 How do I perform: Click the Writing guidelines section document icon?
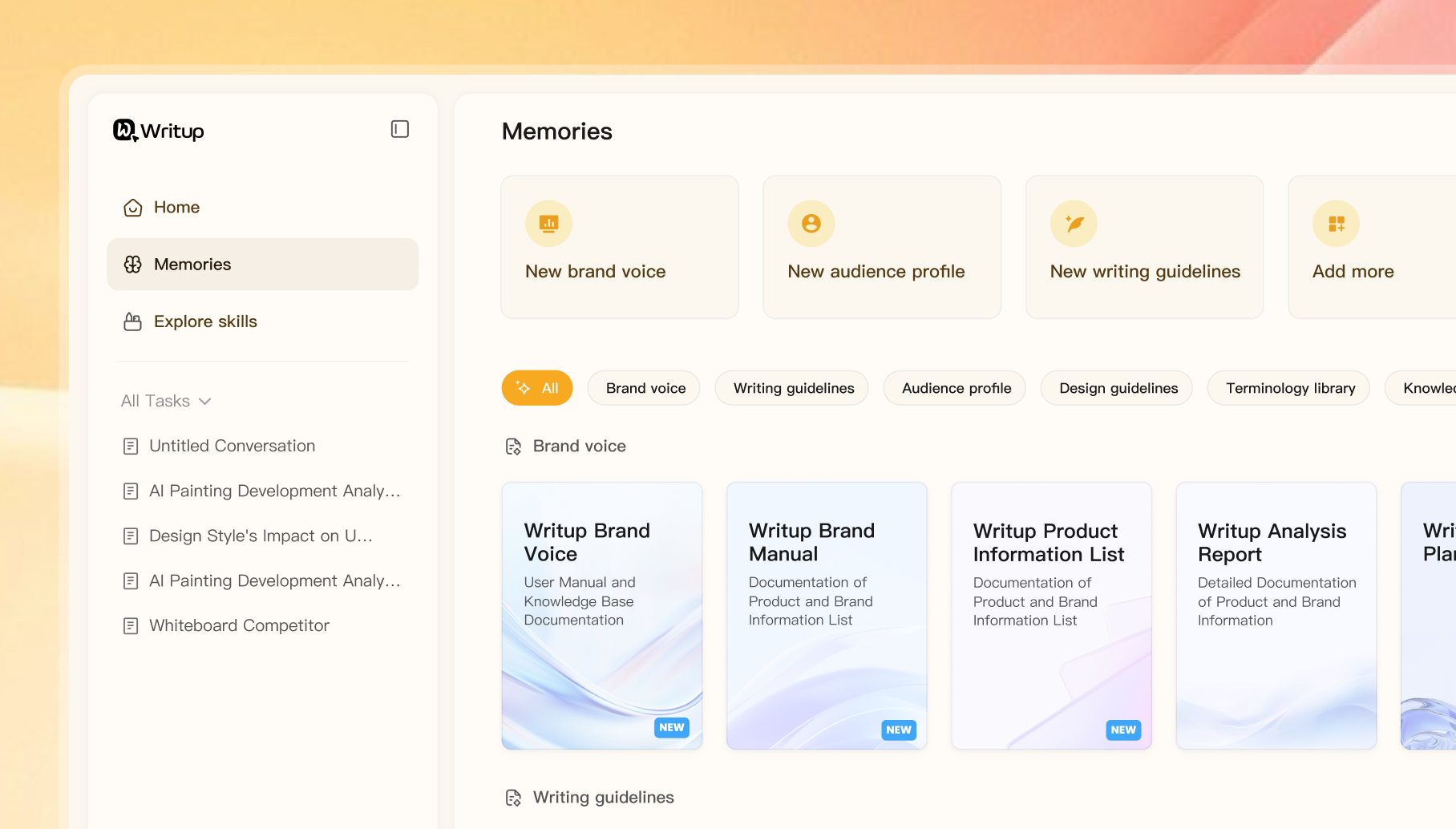click(513, 798)
